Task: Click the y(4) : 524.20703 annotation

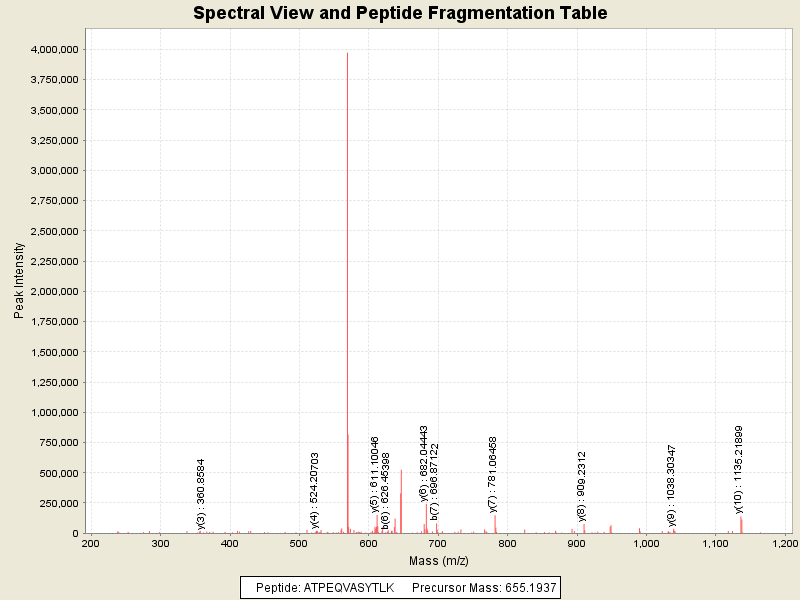Action: coord(315,489)
